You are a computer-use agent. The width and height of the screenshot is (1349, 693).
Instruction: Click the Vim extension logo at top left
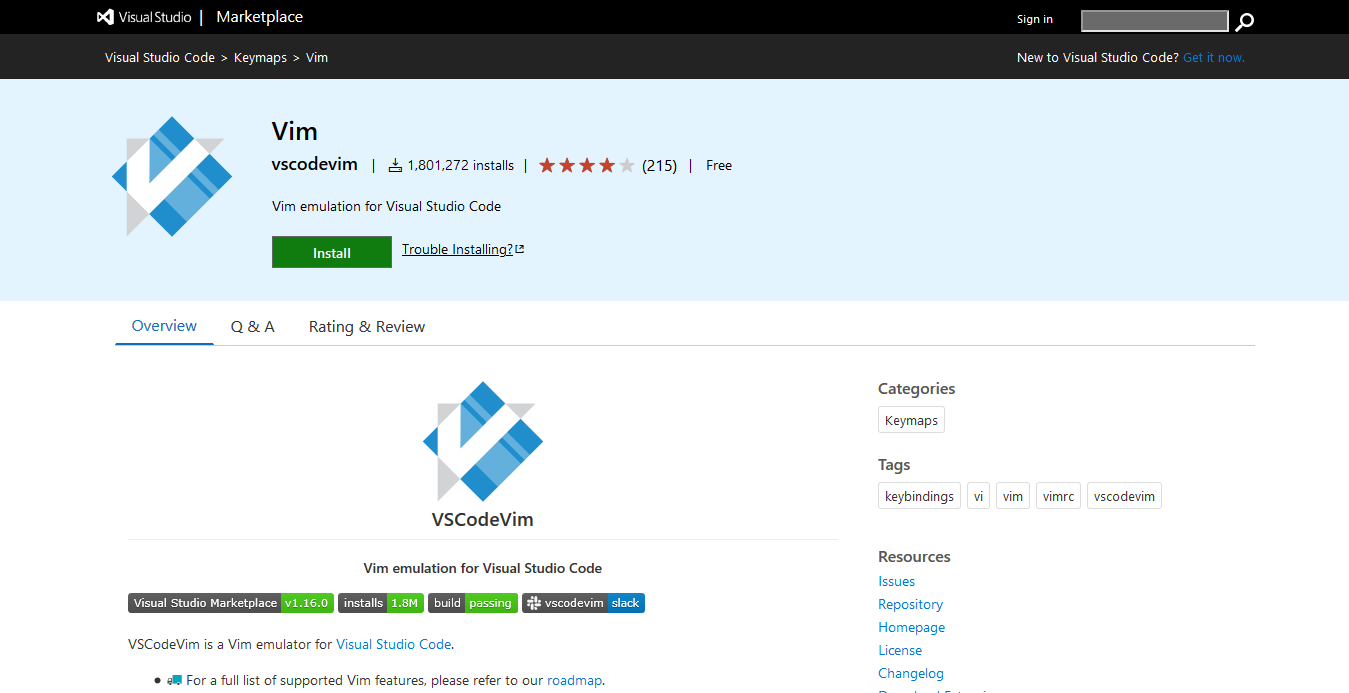pyautogui.click(x=171, y=176)
